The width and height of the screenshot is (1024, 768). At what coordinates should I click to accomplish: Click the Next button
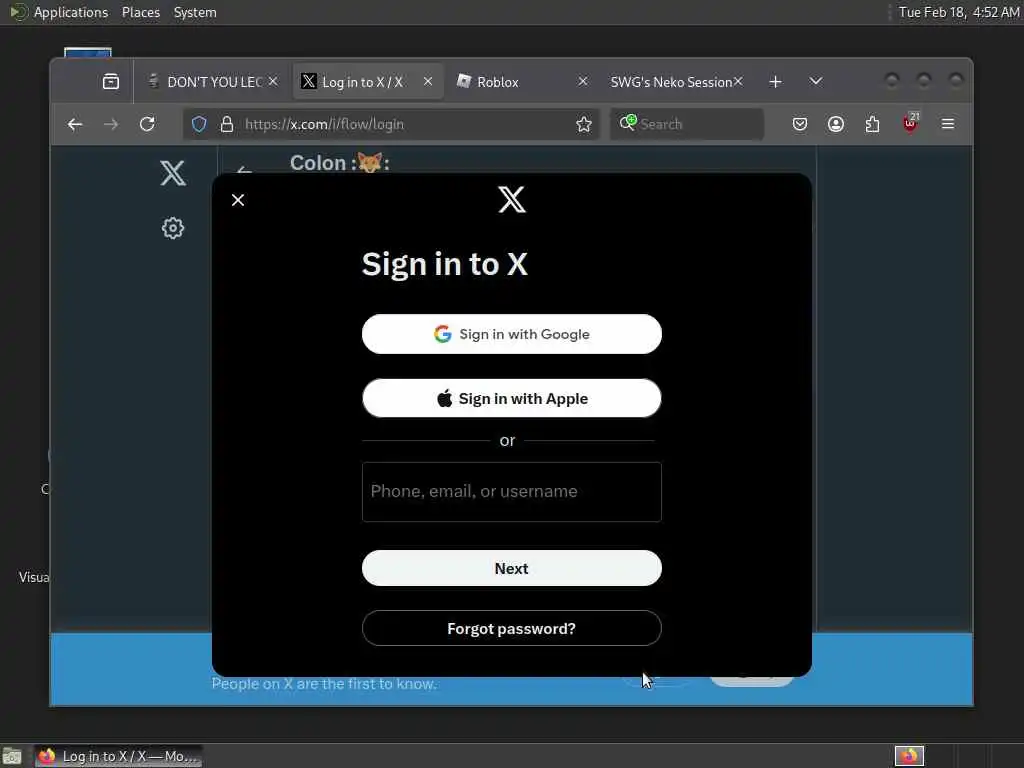[x=511, y=568]
